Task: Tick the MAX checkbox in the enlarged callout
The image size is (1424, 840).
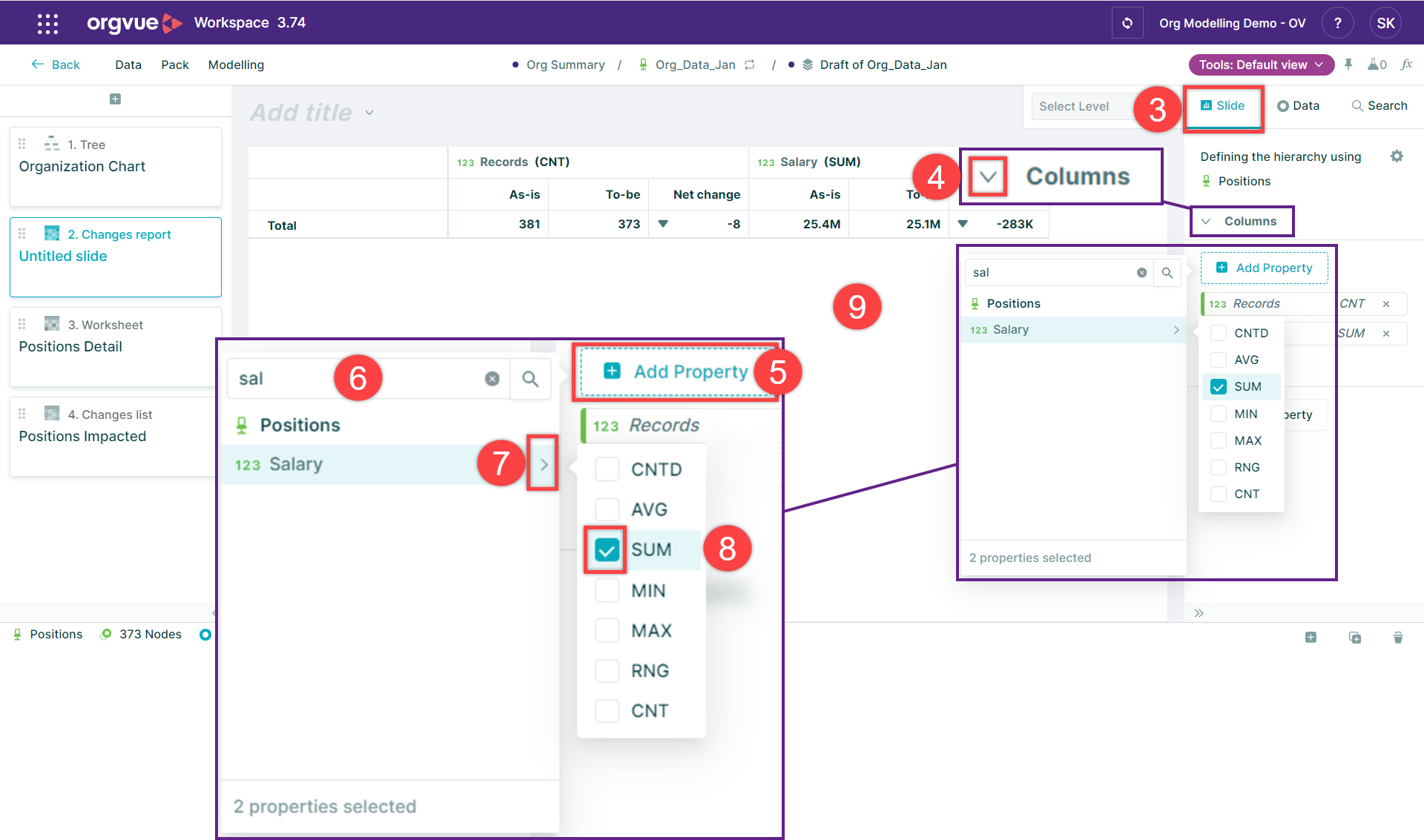Action: click(x=607, y=631)
